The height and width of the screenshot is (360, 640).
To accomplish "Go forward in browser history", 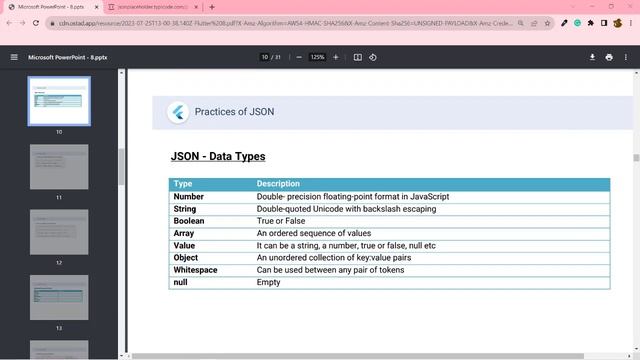I will pos(22,23).
